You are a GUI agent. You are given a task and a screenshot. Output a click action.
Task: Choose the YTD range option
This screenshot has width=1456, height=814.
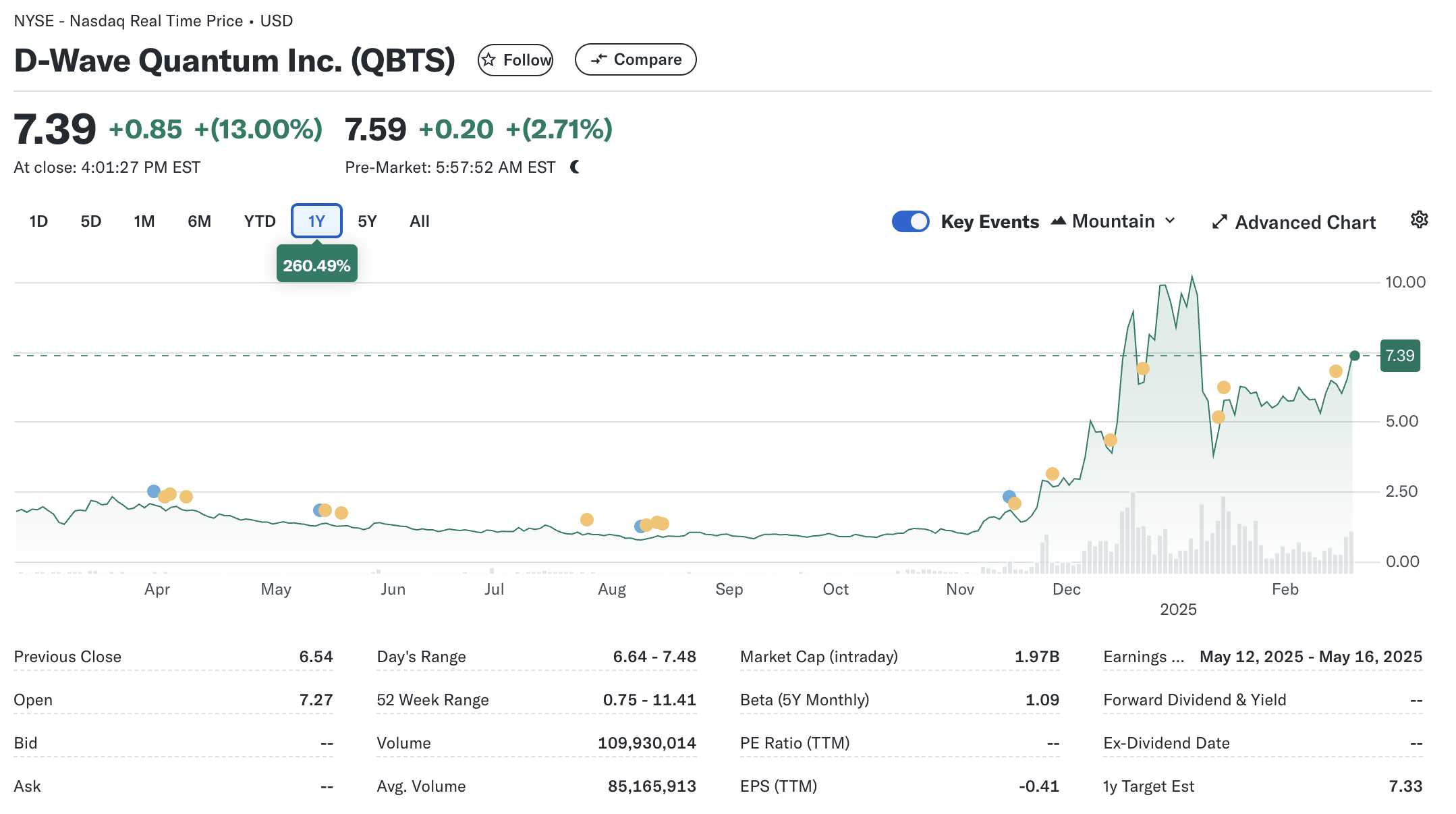click(260, 221)
